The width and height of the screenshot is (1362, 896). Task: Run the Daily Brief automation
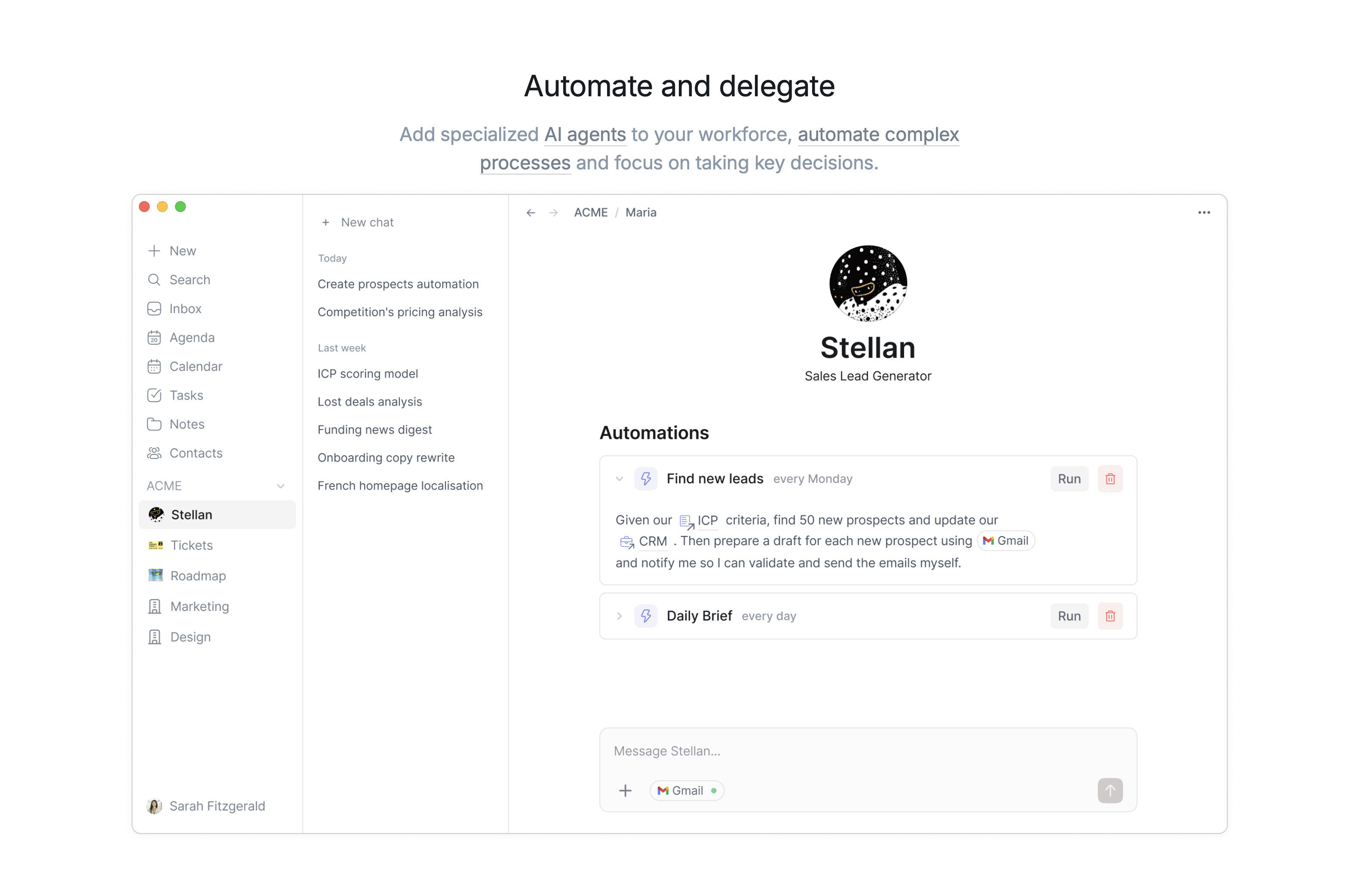tap(1068, 616)
